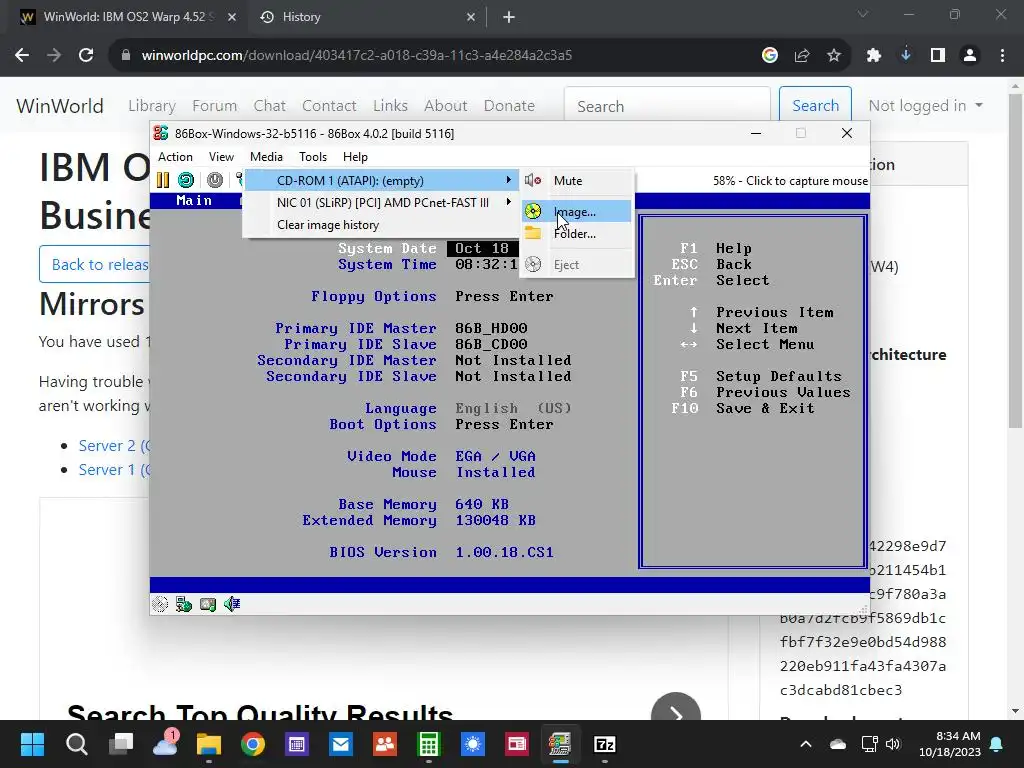Click the WinWorld Search button
The width and height of the screenshot is (1024, 768).
pos(815,106)
